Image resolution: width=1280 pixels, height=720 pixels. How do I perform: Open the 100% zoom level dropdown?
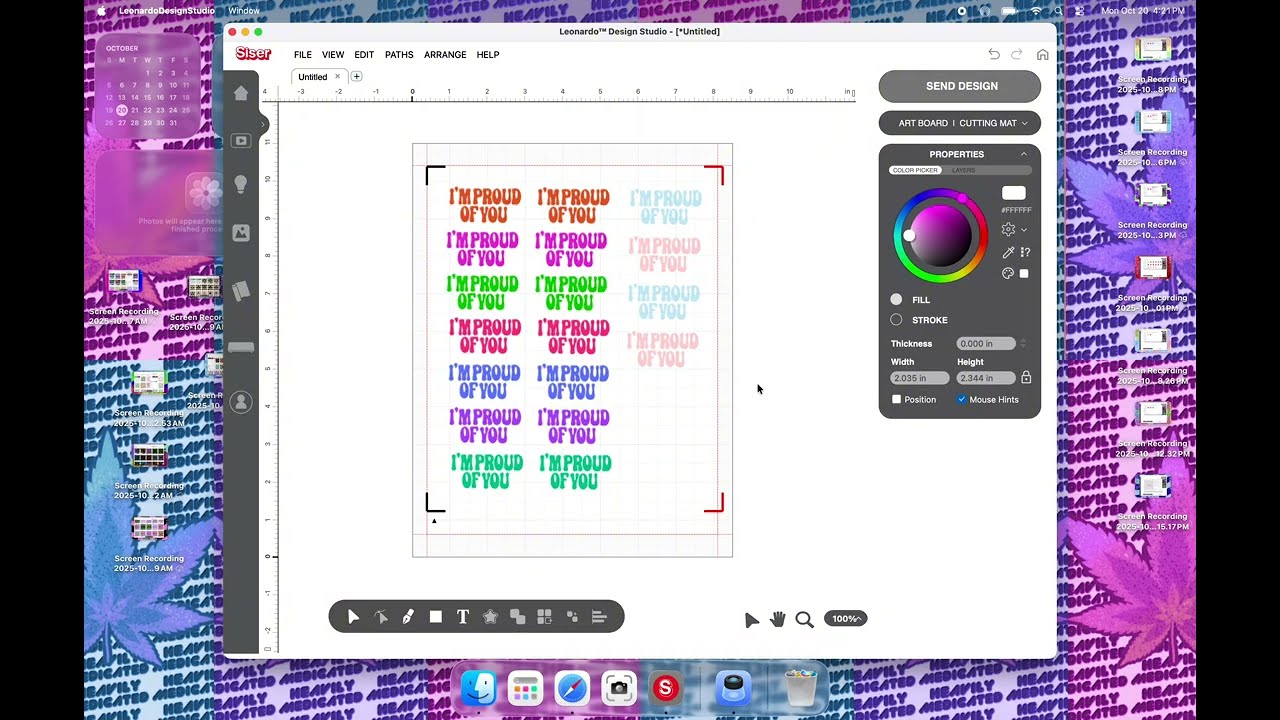[x=846, y=619]
